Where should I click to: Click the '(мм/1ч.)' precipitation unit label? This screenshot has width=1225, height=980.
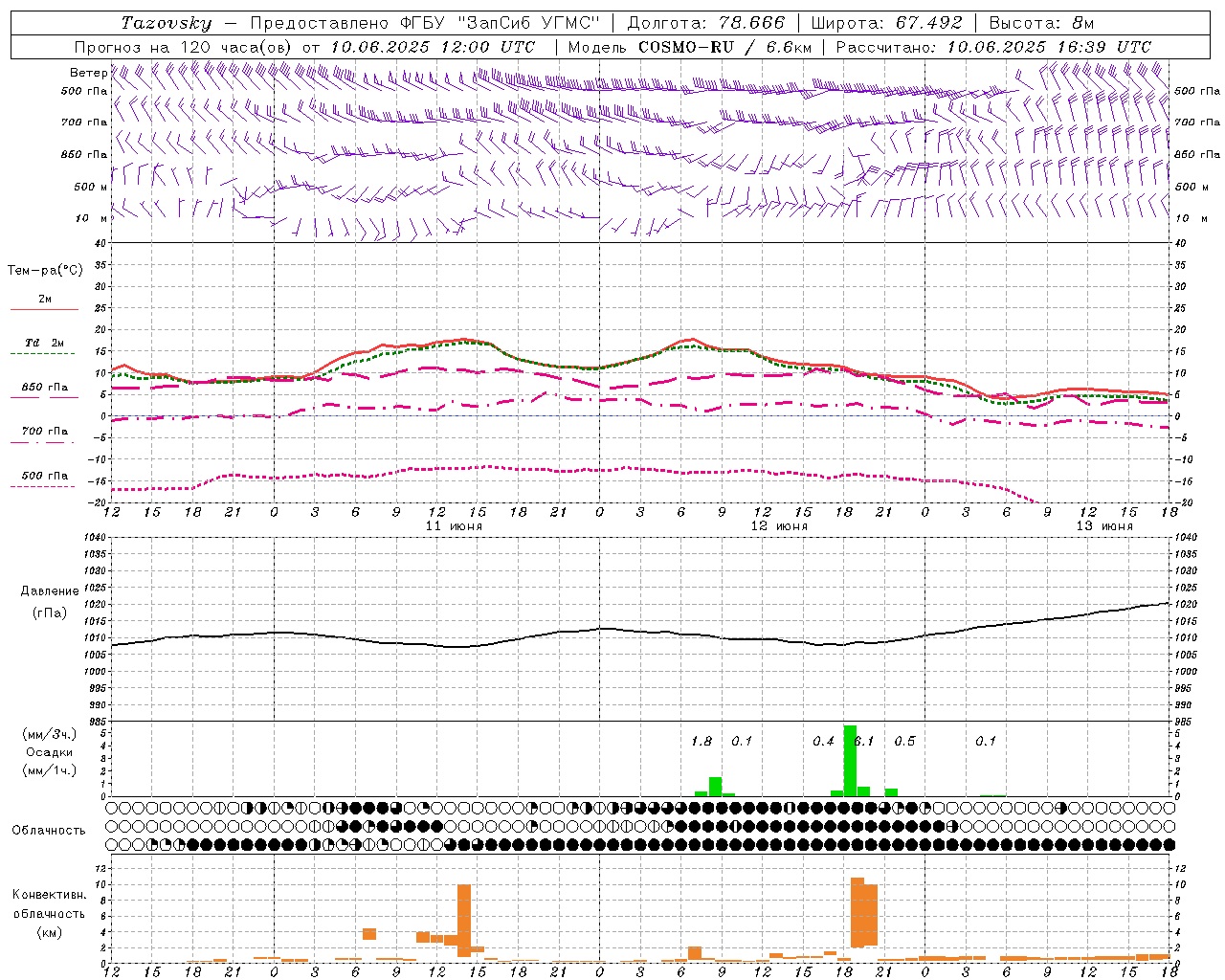point(50,770)
